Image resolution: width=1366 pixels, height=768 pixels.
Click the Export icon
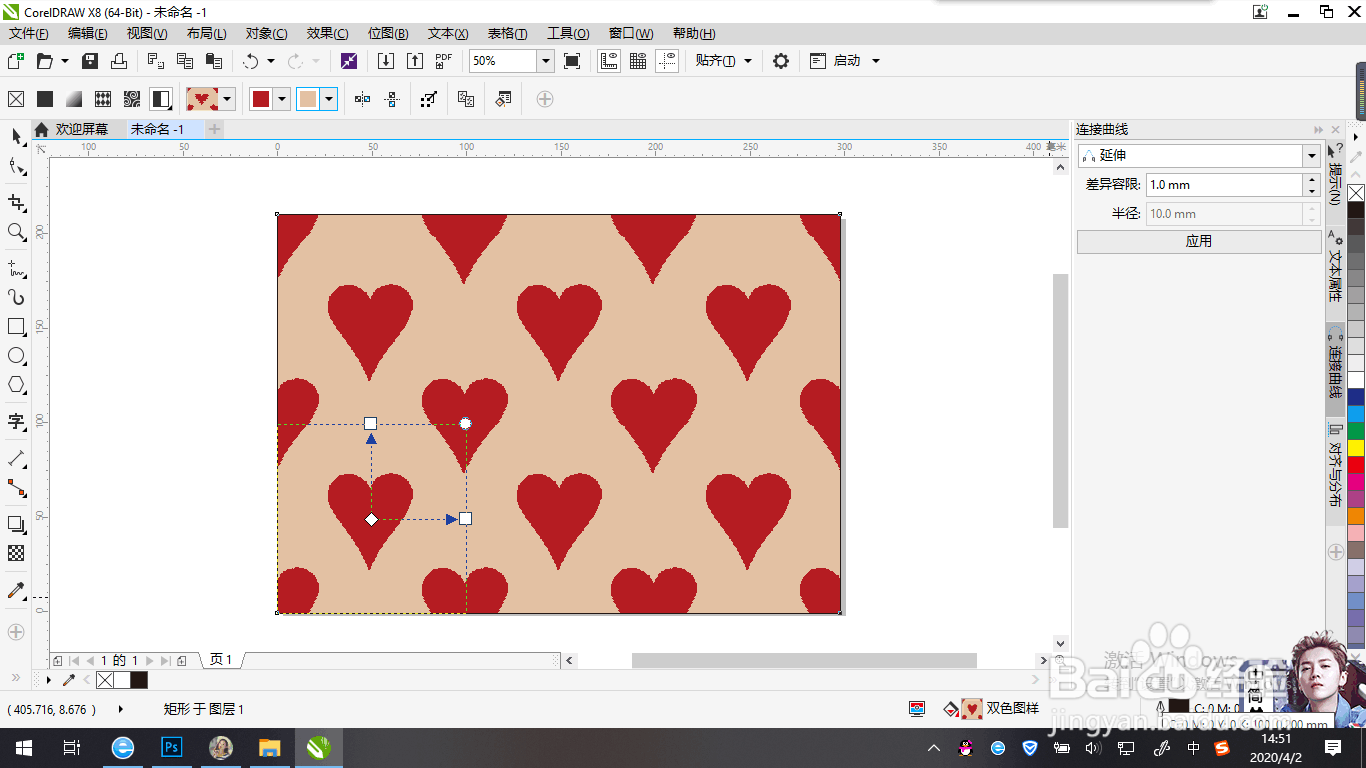[x=415, y=61]
